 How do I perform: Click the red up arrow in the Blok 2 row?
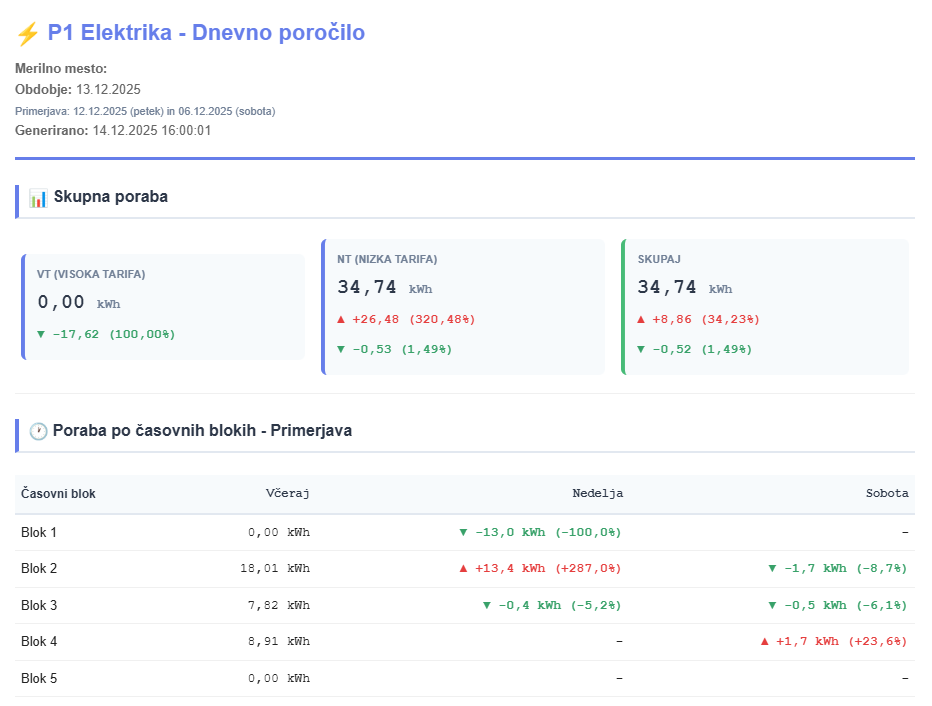coord(463,568)
